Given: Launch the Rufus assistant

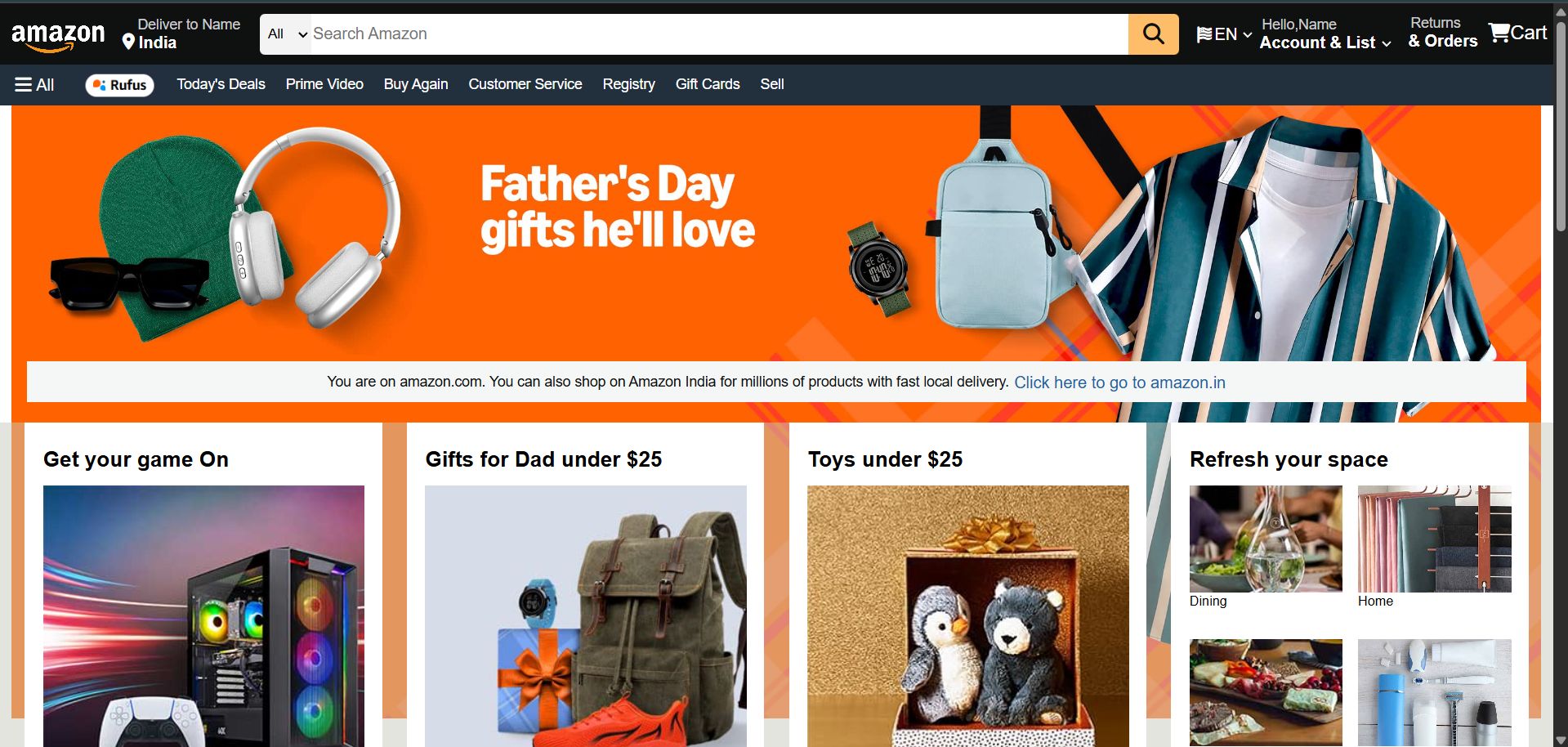Looking at the screenshot, I should pos(120,85).
